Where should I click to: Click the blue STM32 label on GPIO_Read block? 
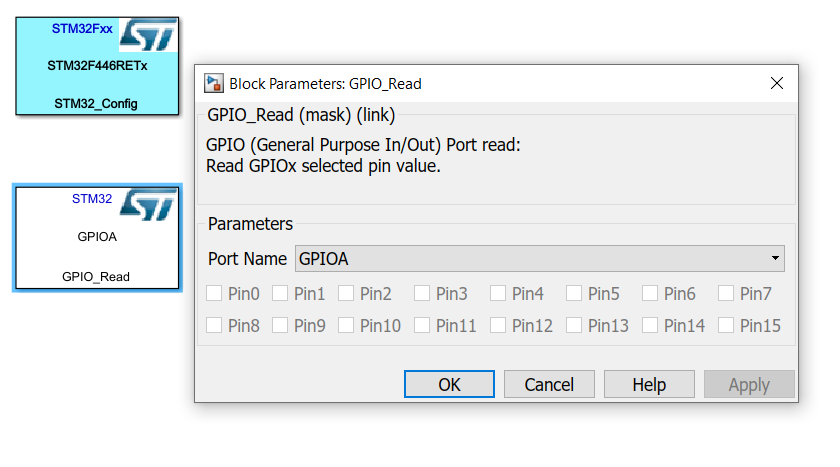click(x=92, y=199)
